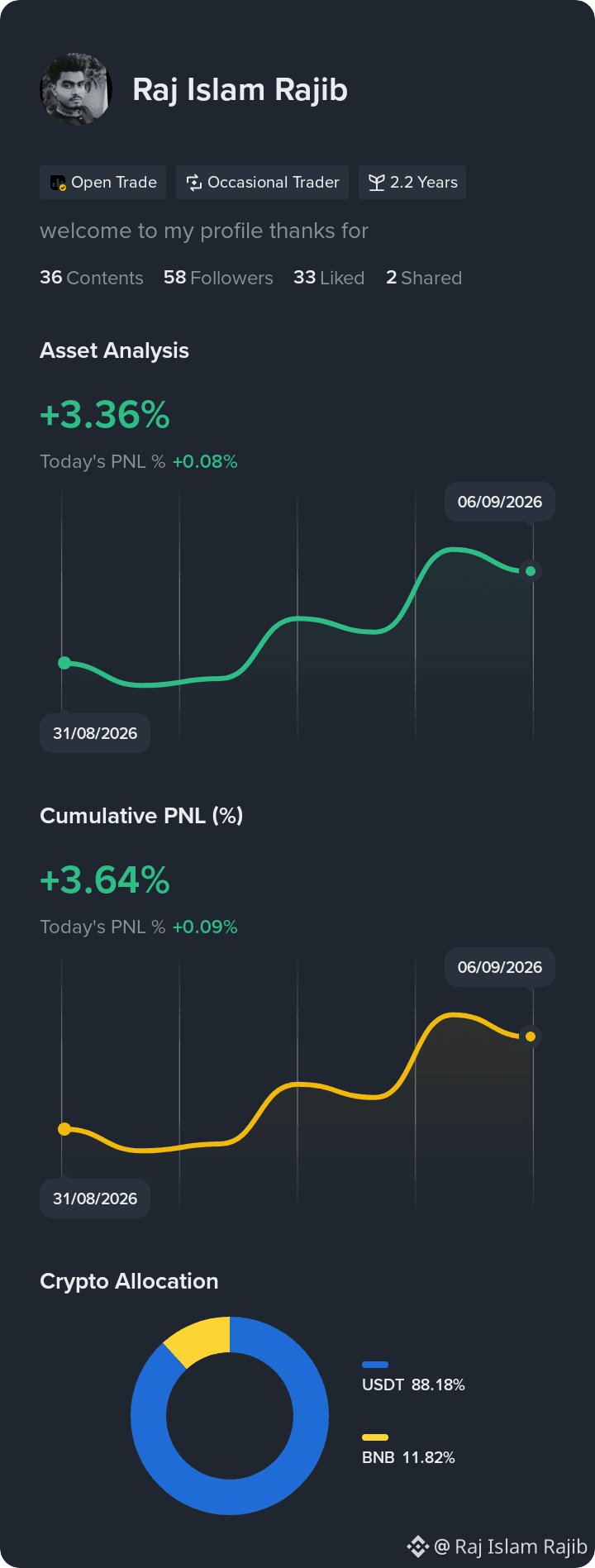
Task: Select the yellow start point on Cumulative PNL chart
Action: [x=64, y=1129]
